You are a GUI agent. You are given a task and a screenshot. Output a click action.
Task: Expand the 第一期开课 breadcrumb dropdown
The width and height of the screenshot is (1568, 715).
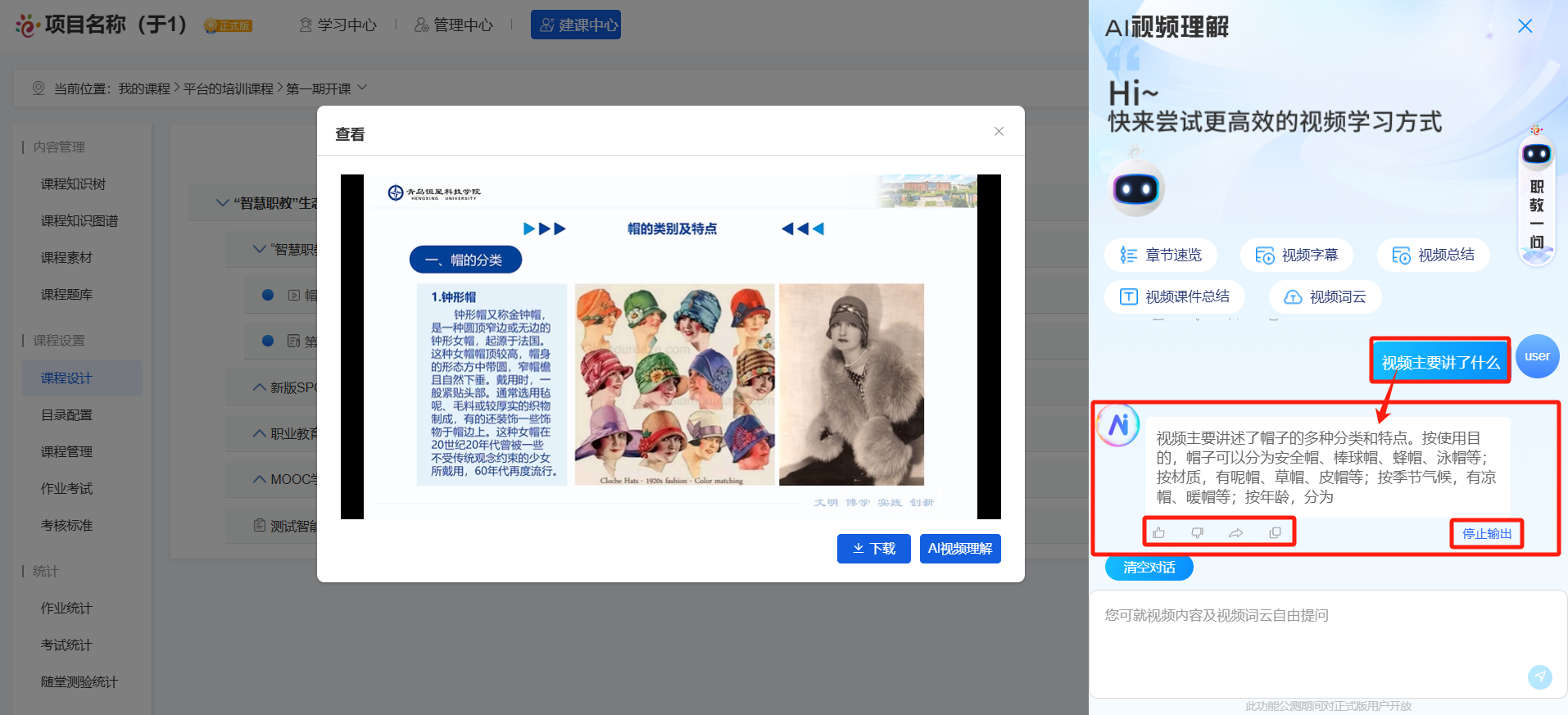click(362, 87)
